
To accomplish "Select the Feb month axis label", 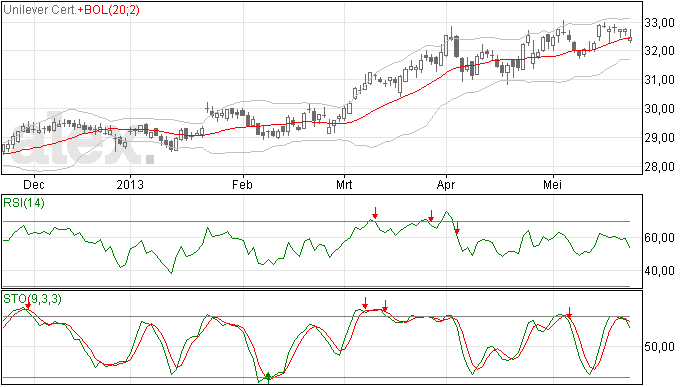I will [x=242, y=184].
